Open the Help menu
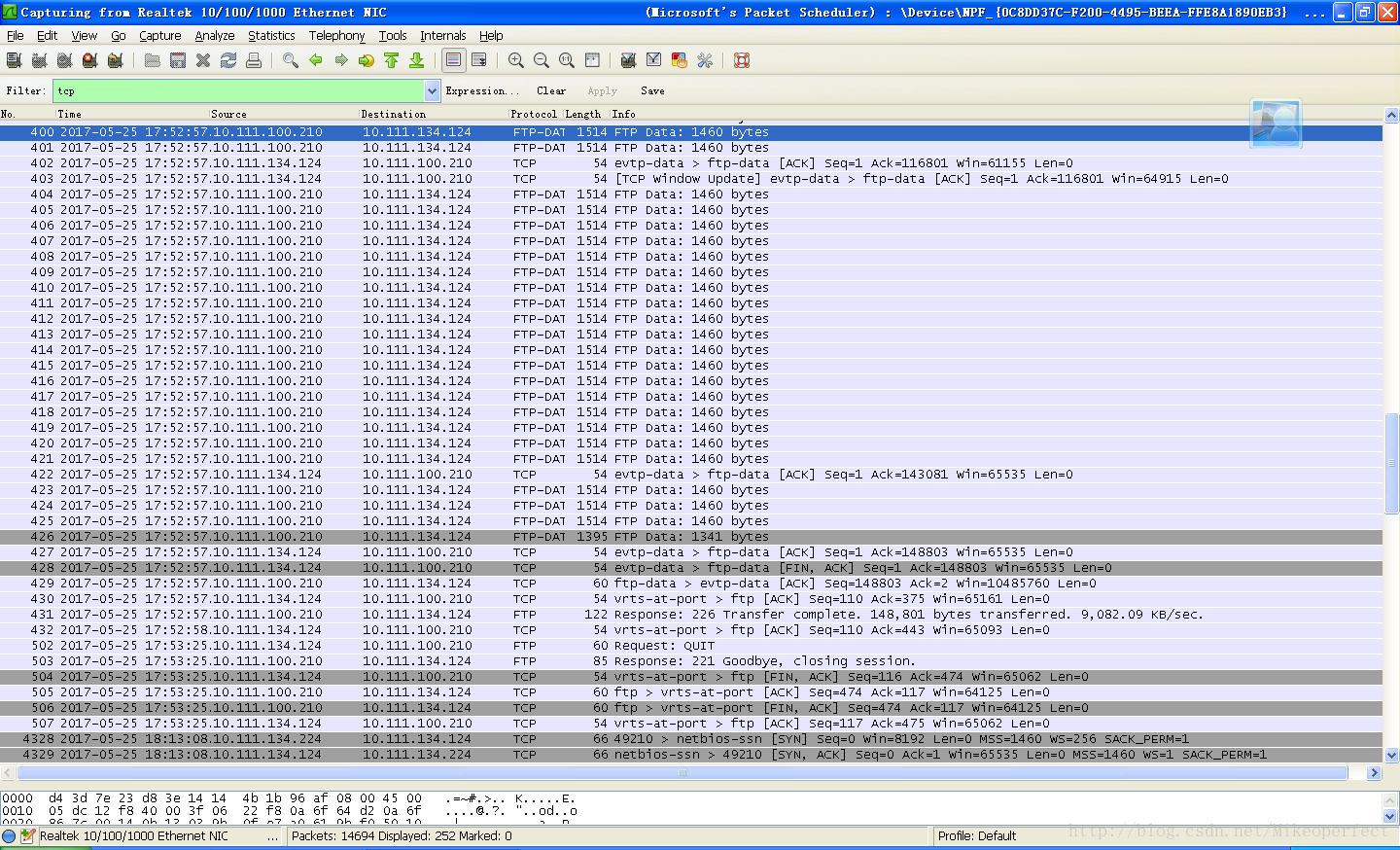Screen dimensions: 1400x850 click(491, 36)
